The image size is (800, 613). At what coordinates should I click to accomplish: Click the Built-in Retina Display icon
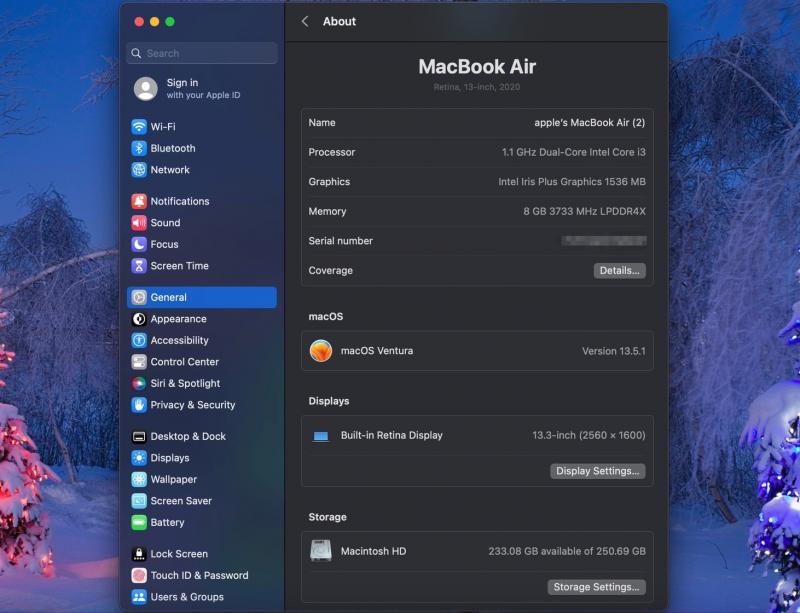321,435
